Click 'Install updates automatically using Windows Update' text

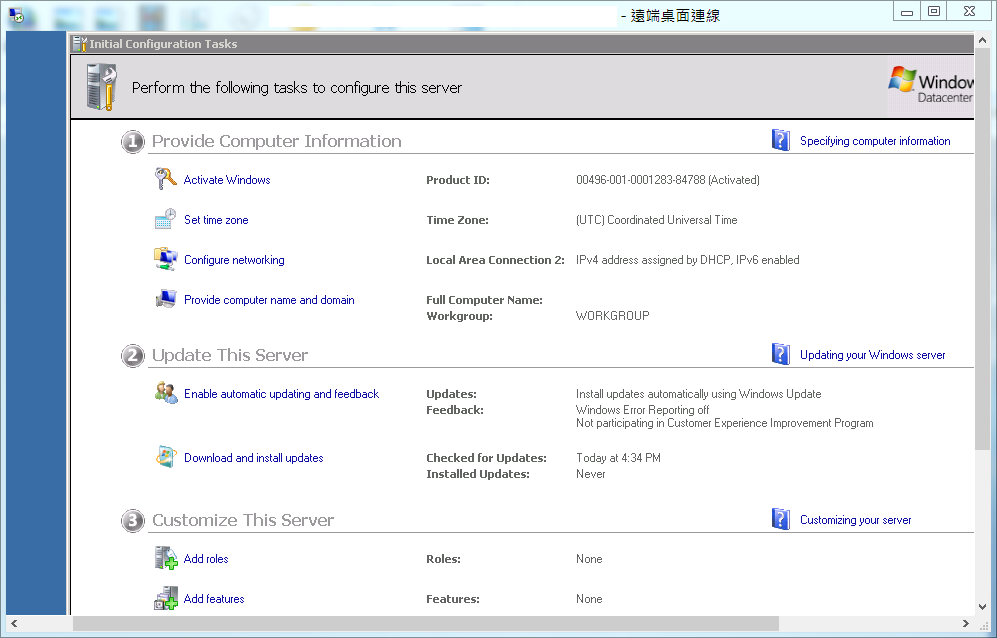coord(698,394)
